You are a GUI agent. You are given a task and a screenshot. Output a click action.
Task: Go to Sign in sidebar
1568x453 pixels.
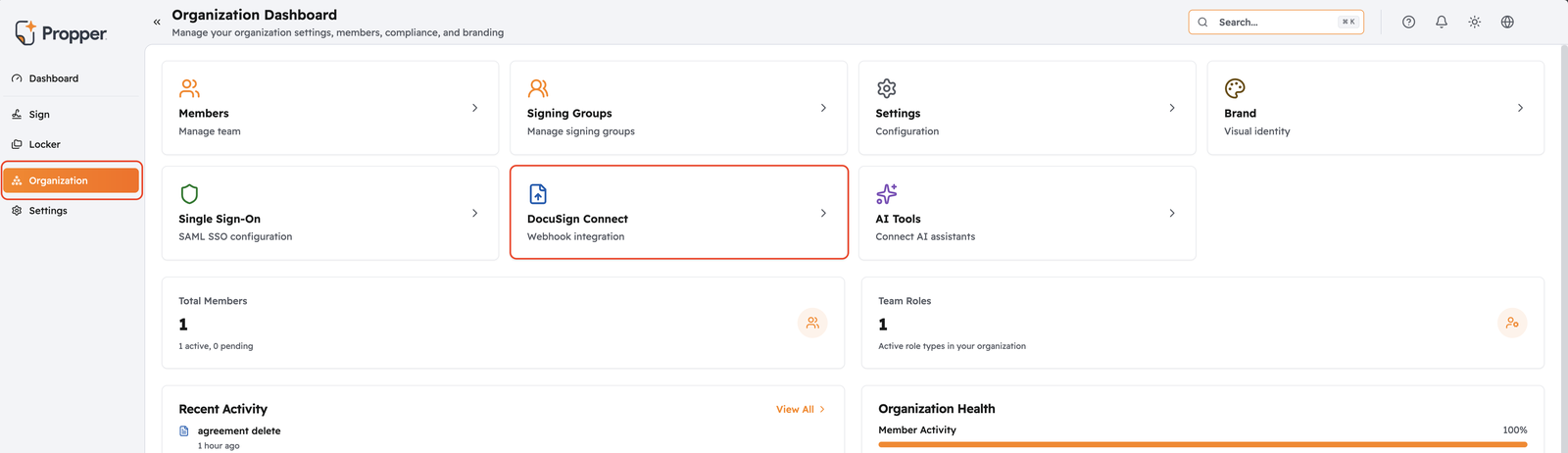click(x=72, y=115)
